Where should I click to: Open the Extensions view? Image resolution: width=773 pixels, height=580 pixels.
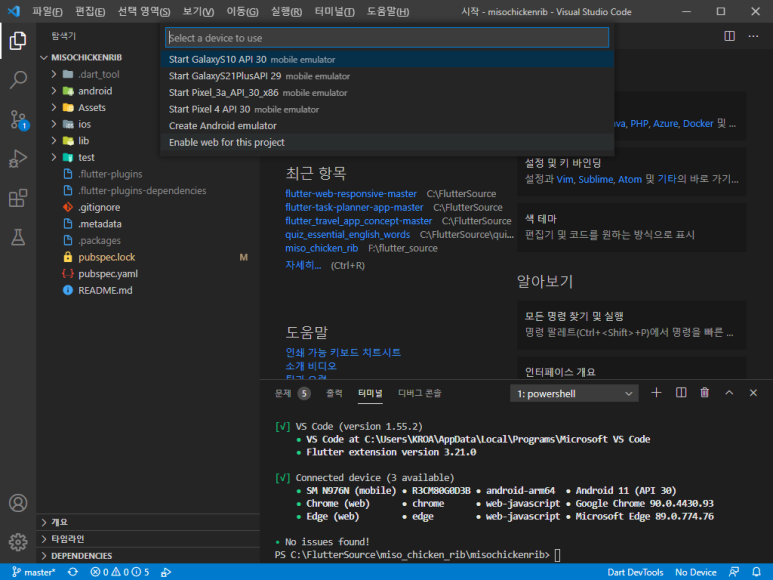click(18, 198)
